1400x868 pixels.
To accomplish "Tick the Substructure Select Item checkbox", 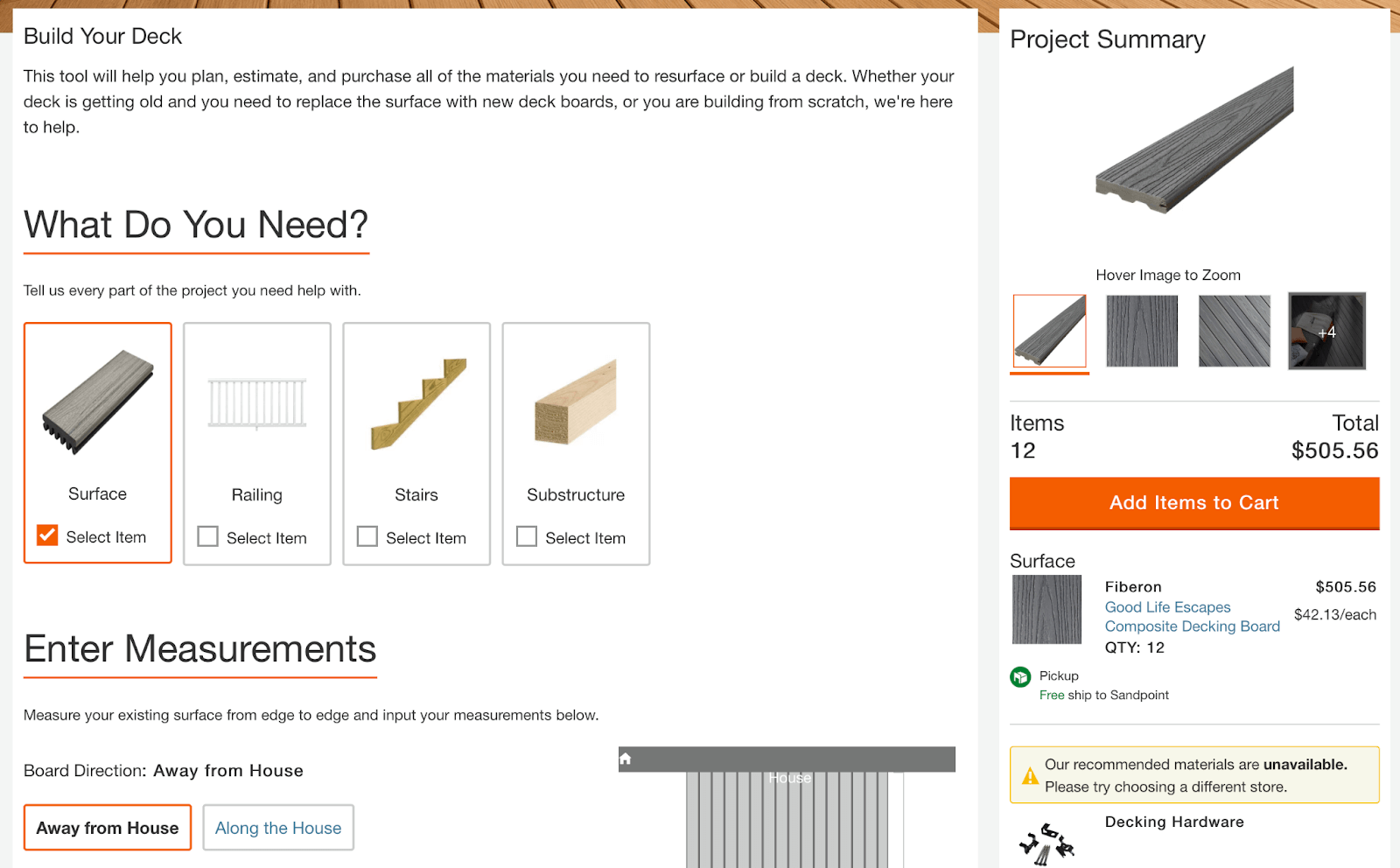I will (x=527, y=536).
